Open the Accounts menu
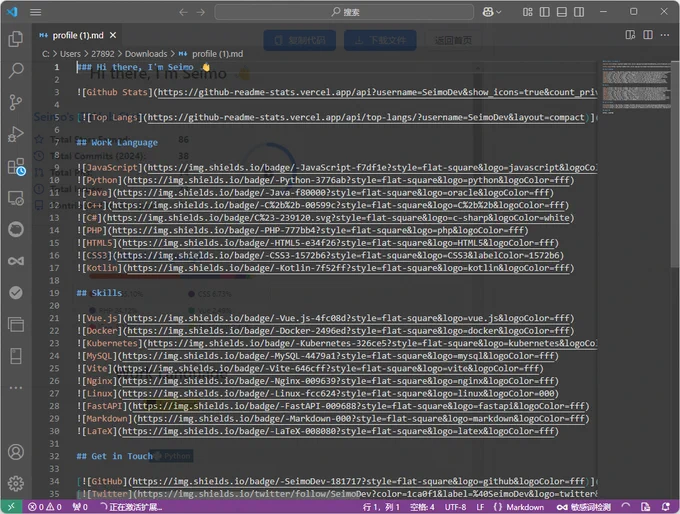This screenshot has height=514, width=680. point(16,452)
